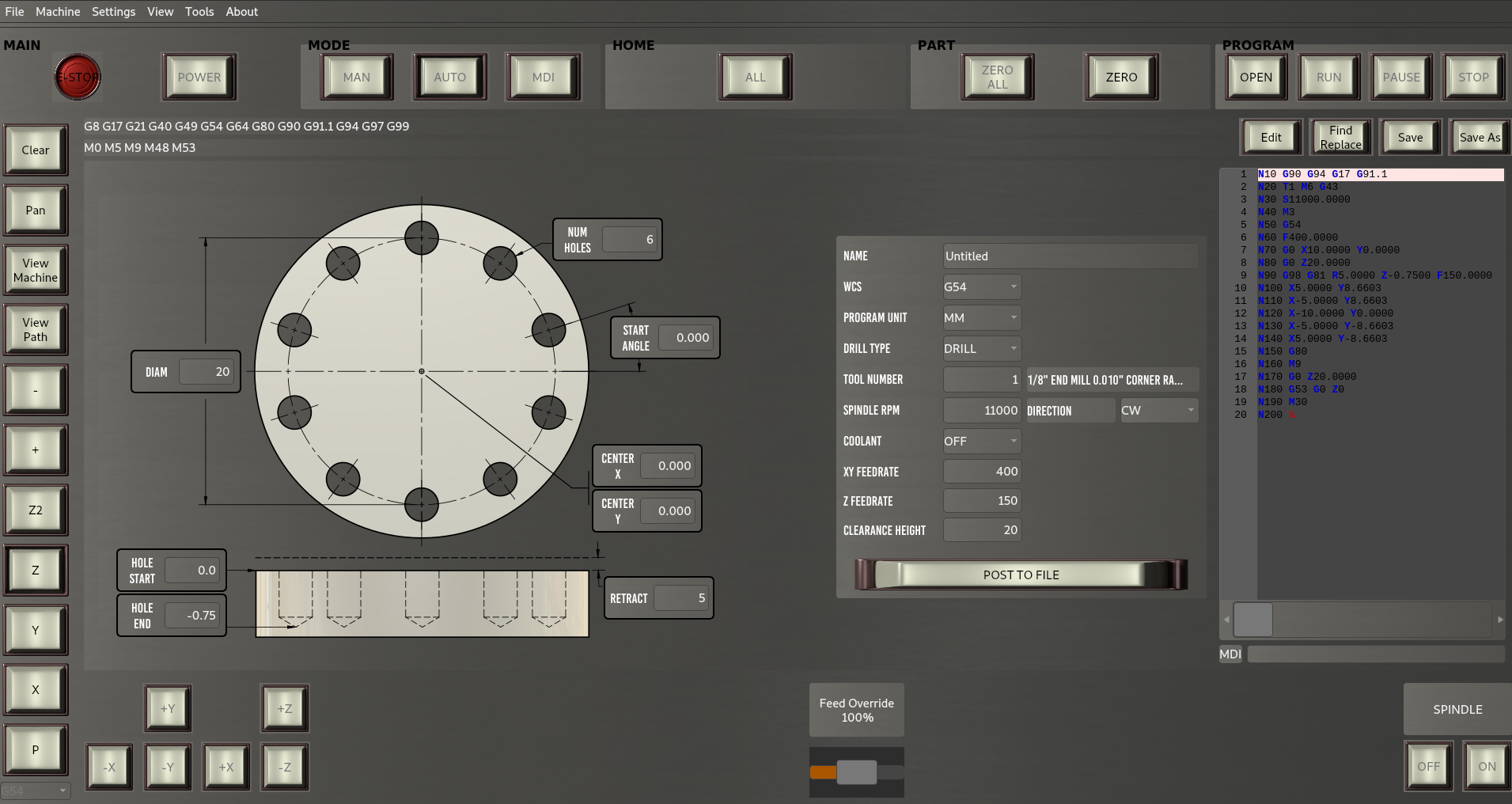Jog with the -X button
The height and width of the screenshot is (804, 1512).
[109, 767]
